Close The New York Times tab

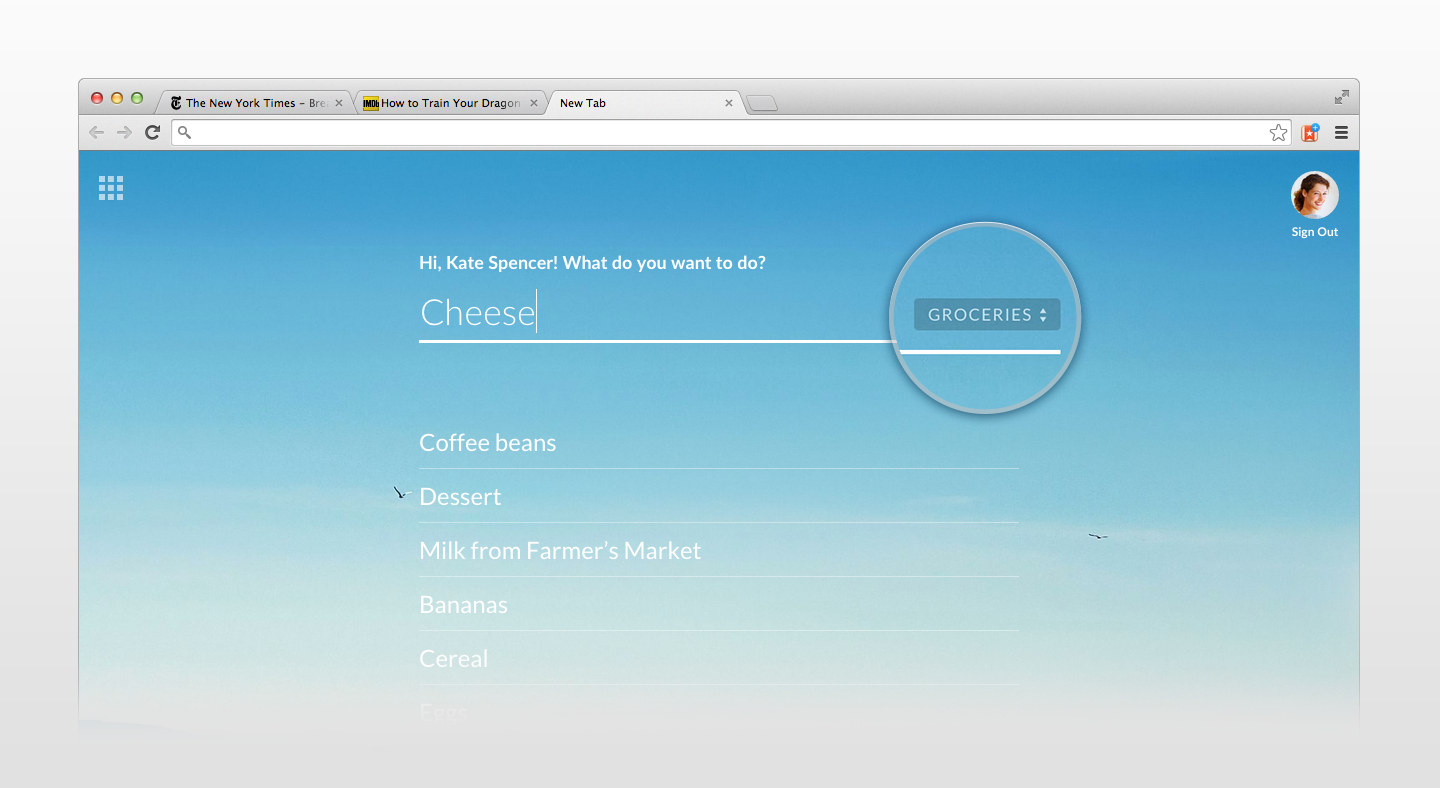click(x=339, y=103)
